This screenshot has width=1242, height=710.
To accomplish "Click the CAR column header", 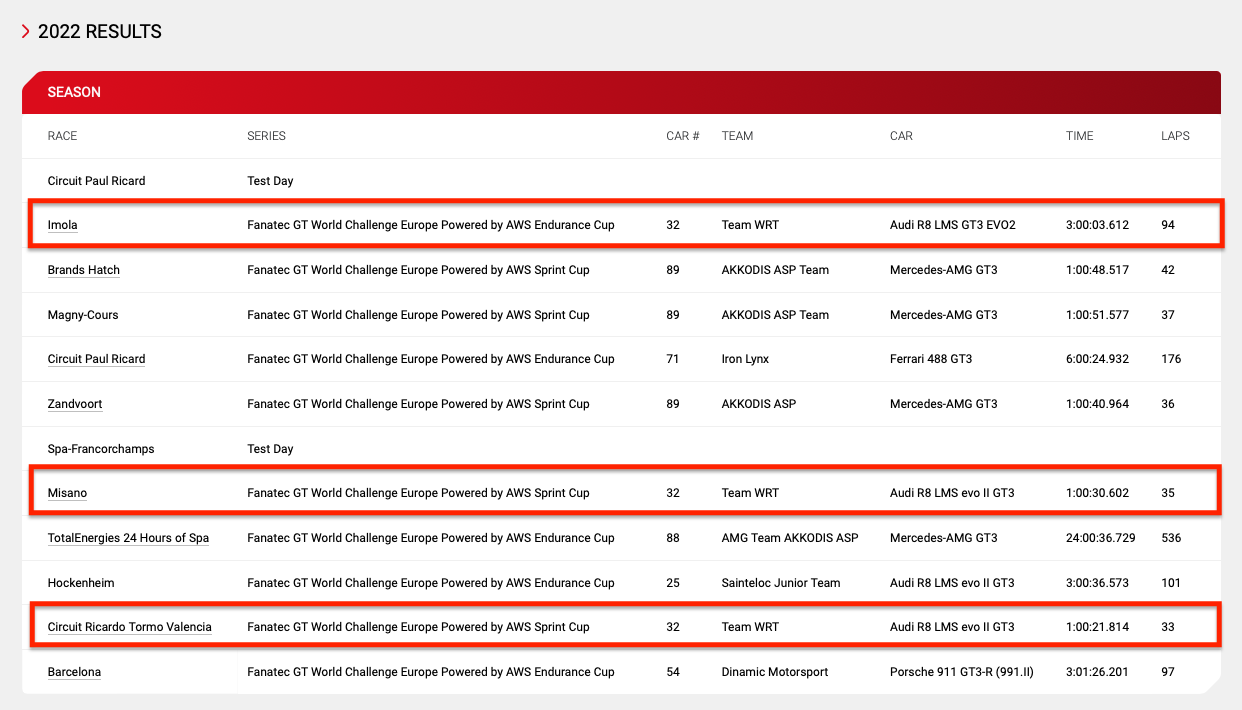I will pos(901,136).
